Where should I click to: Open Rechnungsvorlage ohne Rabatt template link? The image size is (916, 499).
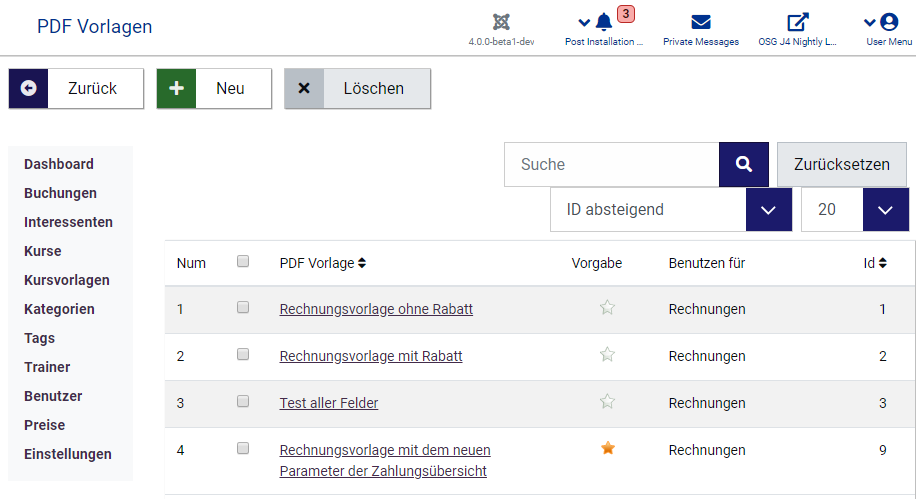[376, 309]
